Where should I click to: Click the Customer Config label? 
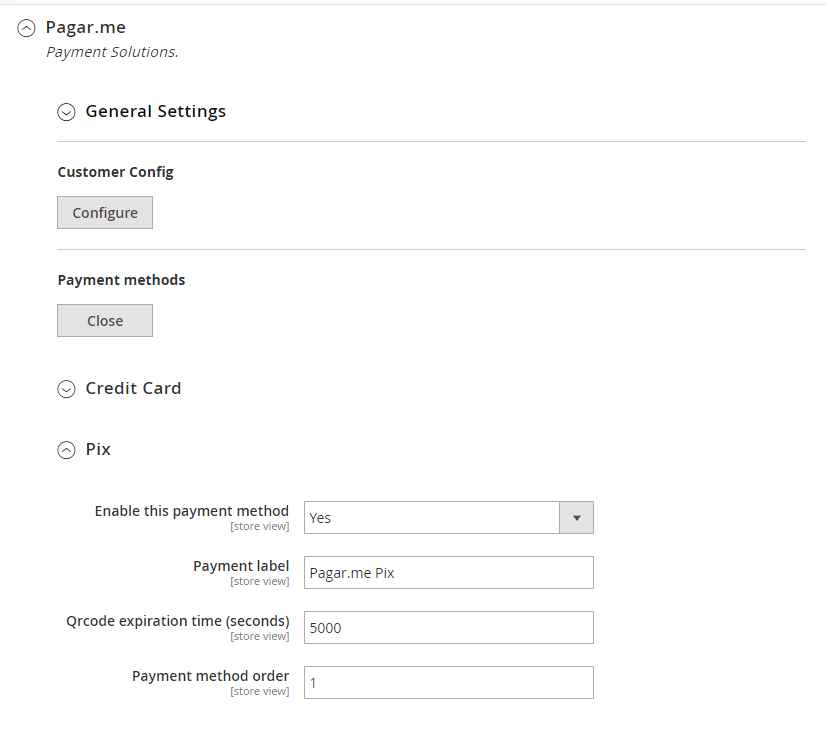tap(115, 173)
